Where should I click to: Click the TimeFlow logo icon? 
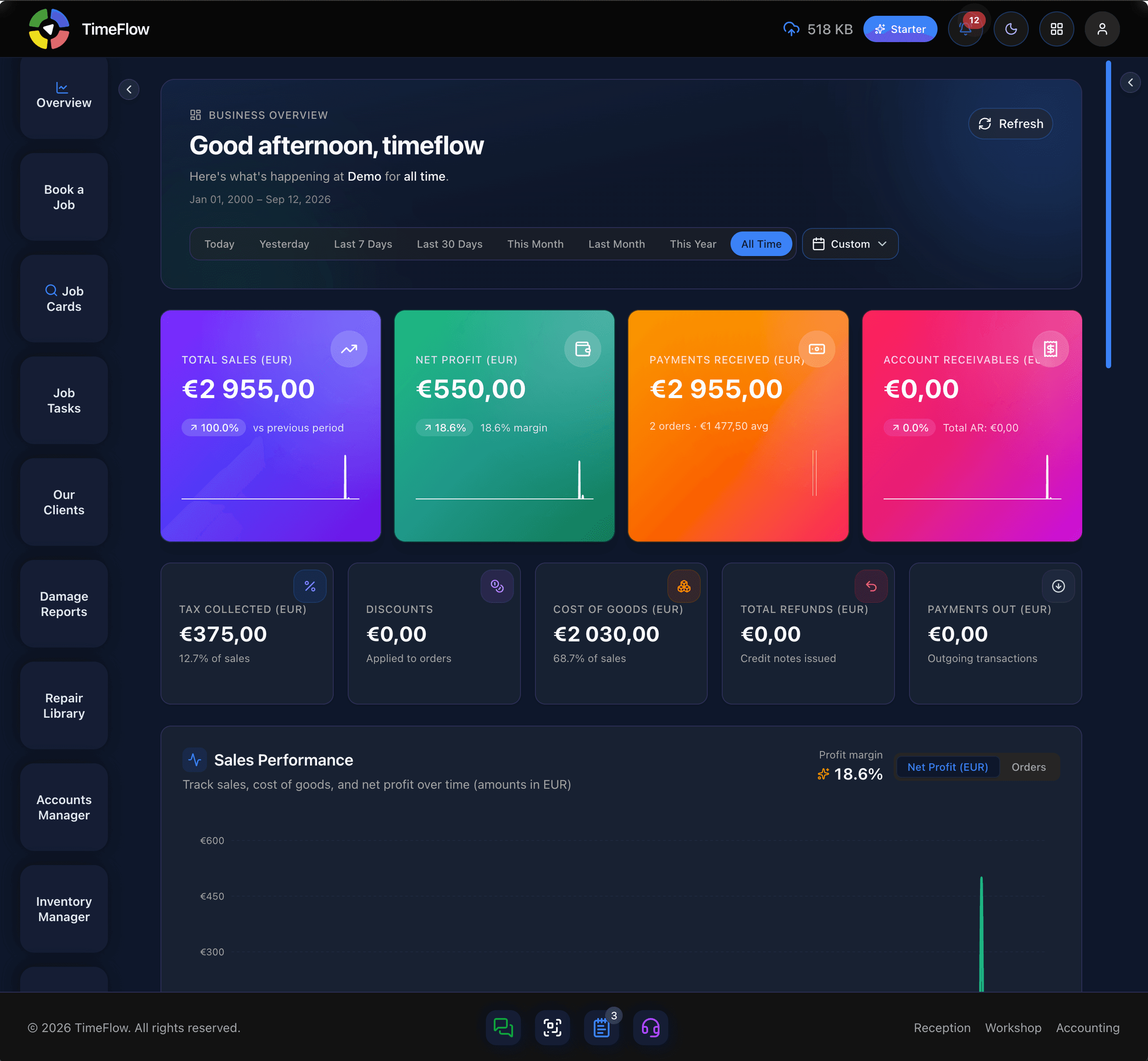50,28
